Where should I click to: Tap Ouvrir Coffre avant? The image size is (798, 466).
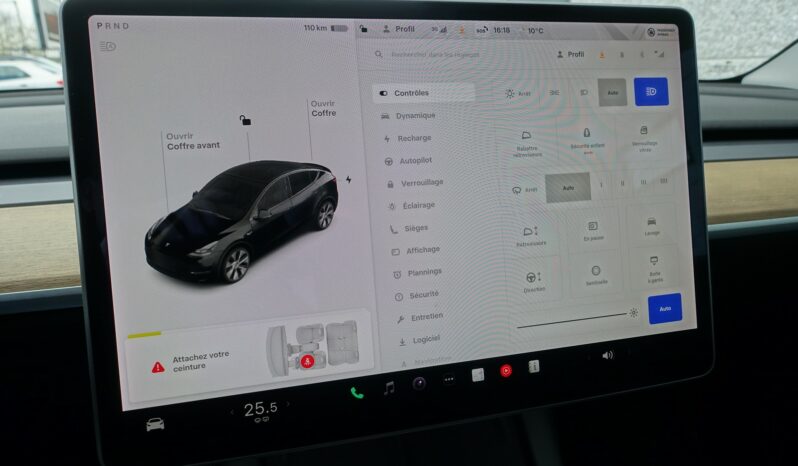[193, 141]
